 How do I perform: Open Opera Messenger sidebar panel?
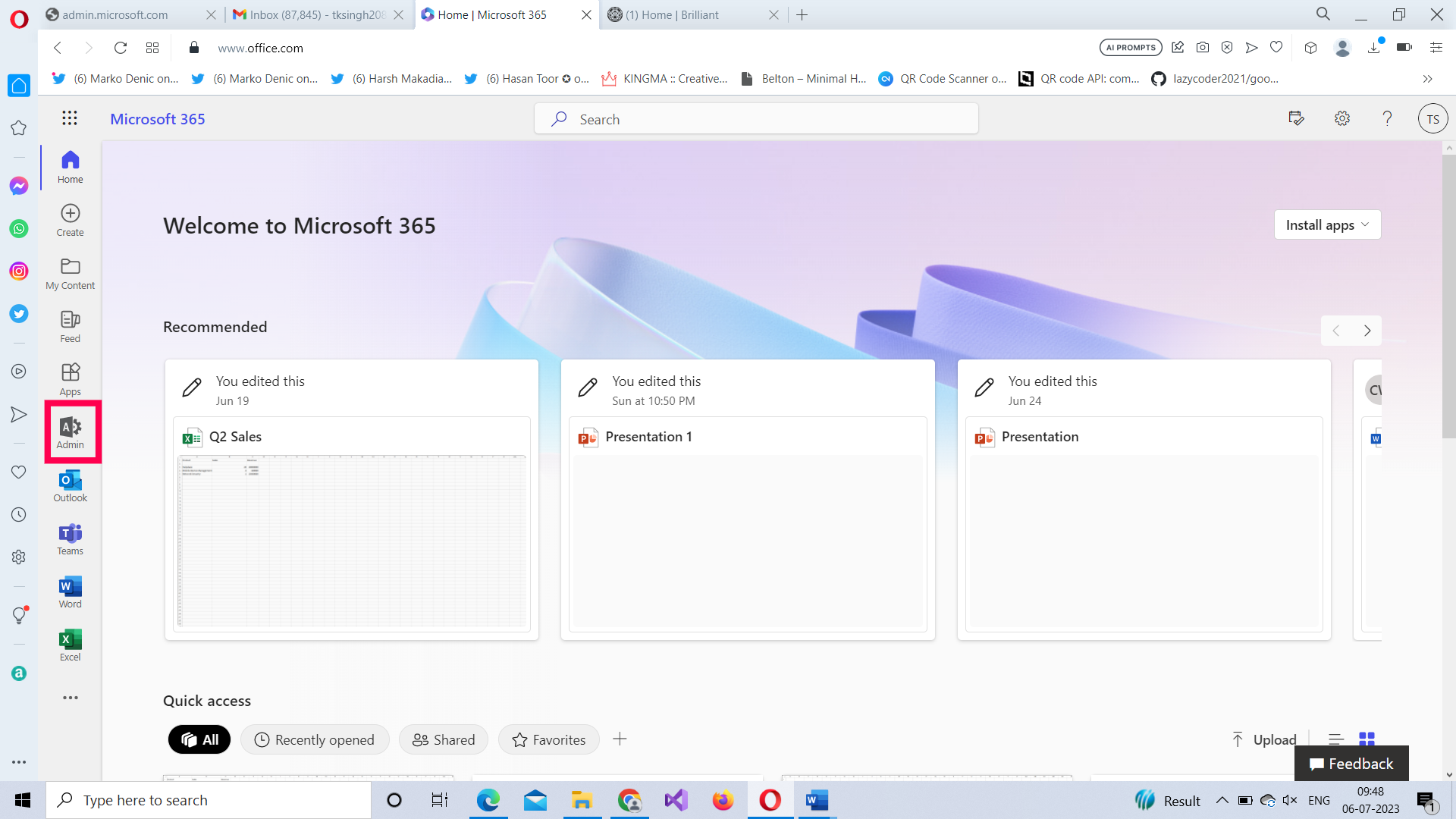[19, 186]
